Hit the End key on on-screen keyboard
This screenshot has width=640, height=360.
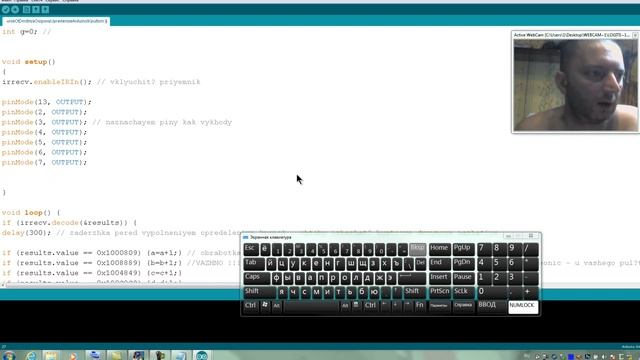click(x=440, y=264)
